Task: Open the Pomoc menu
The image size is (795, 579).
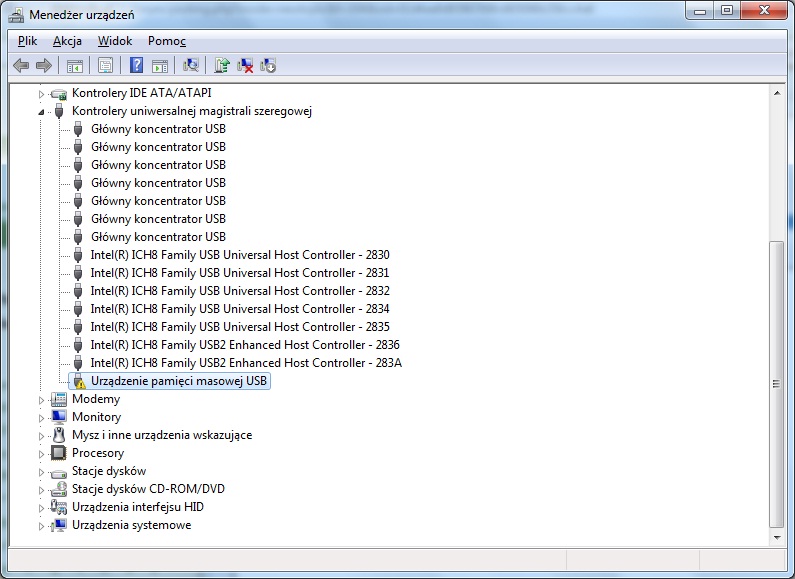Action: click(167, 41)
